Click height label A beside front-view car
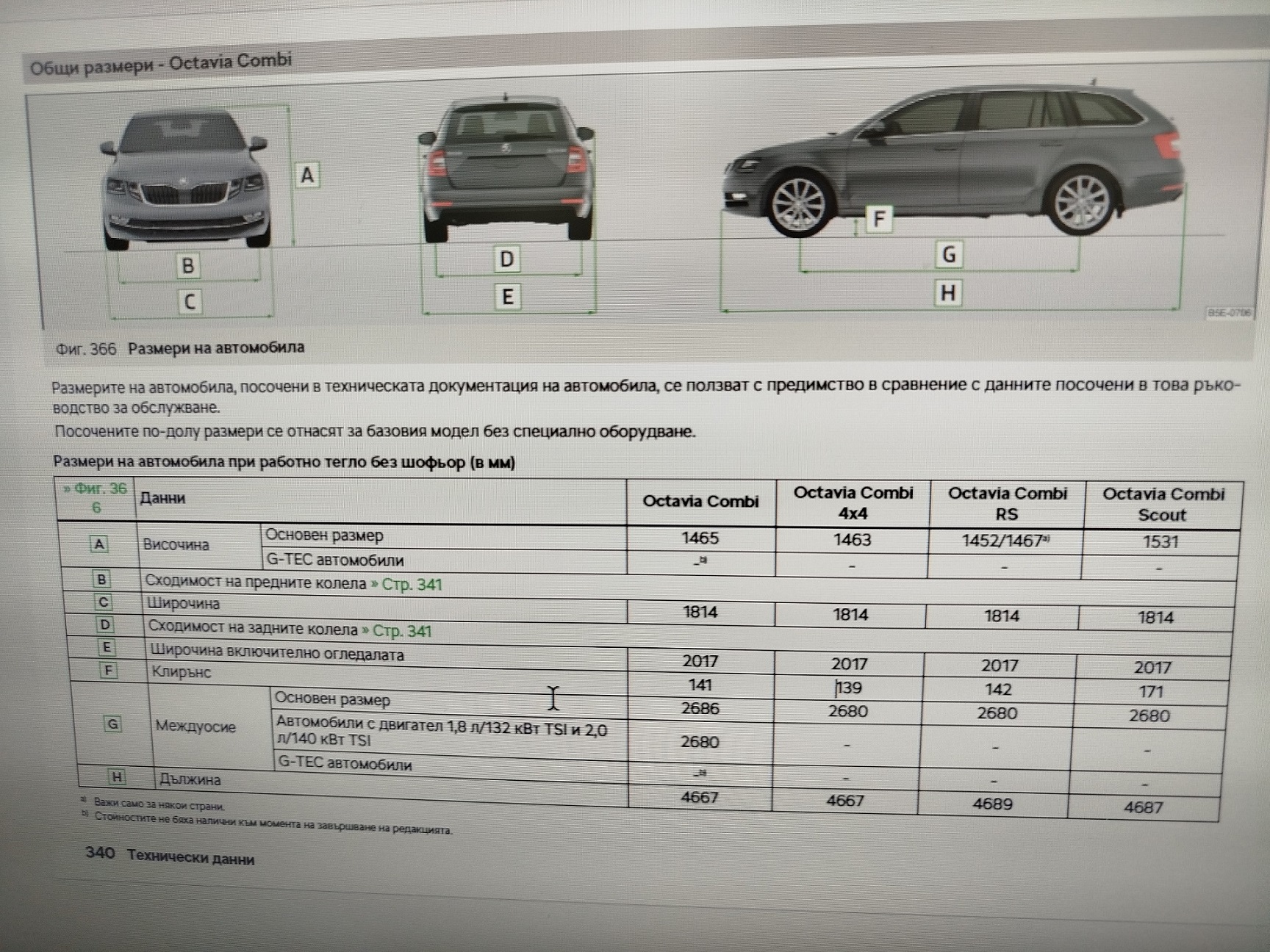1270x952 pixels. pyautogui.click(x=307, y=175)
